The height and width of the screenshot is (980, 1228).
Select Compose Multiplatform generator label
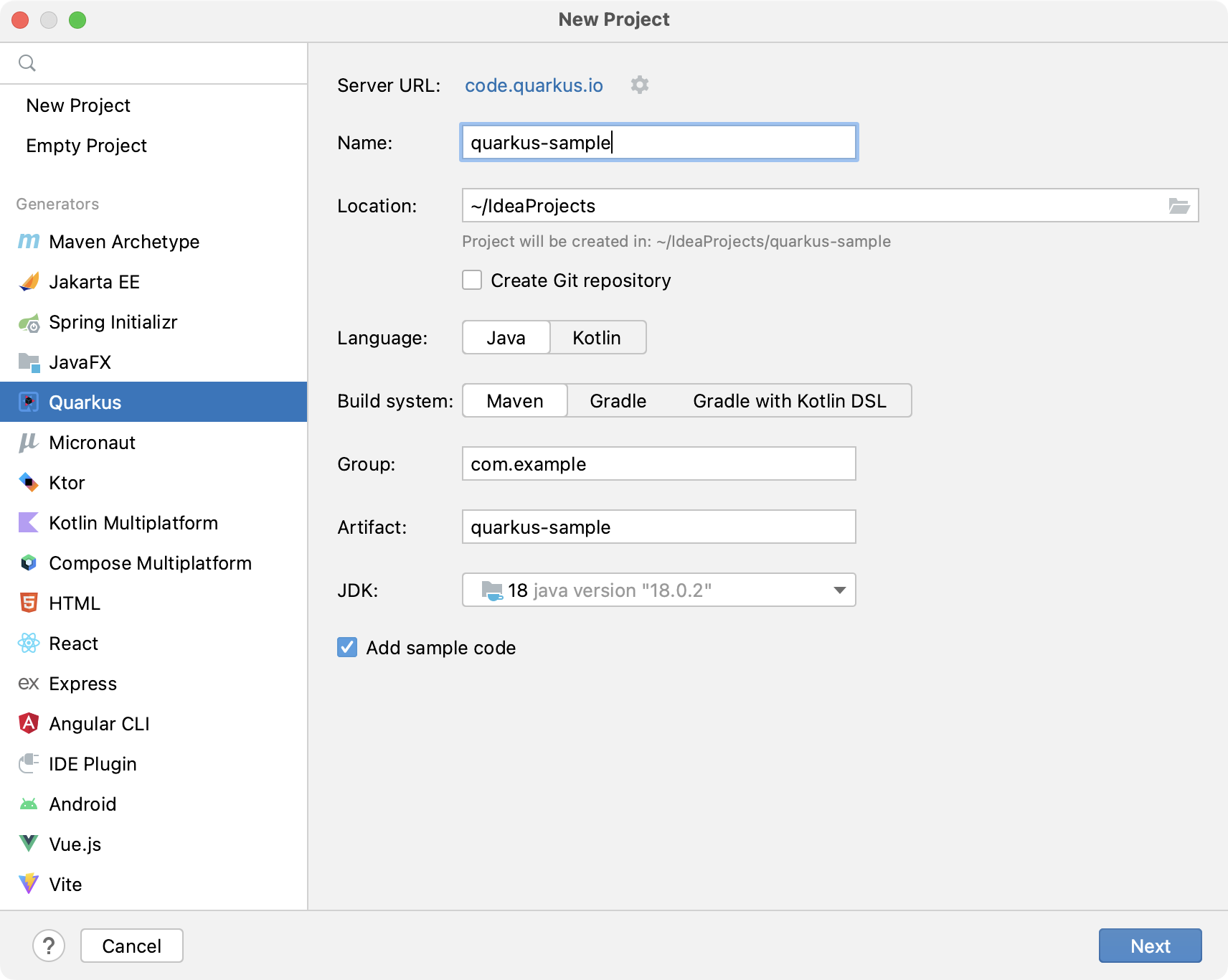(x=150, y=563)
